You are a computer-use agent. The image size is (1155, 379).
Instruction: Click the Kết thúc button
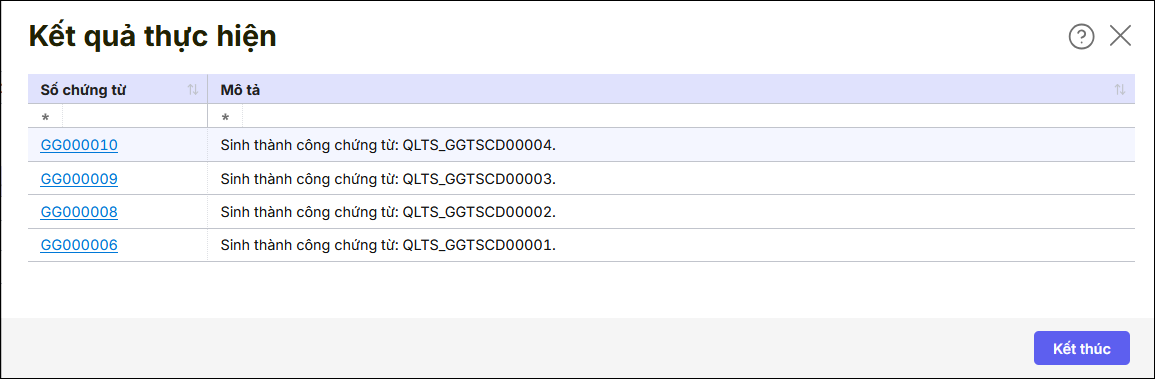pos(1081,348)
